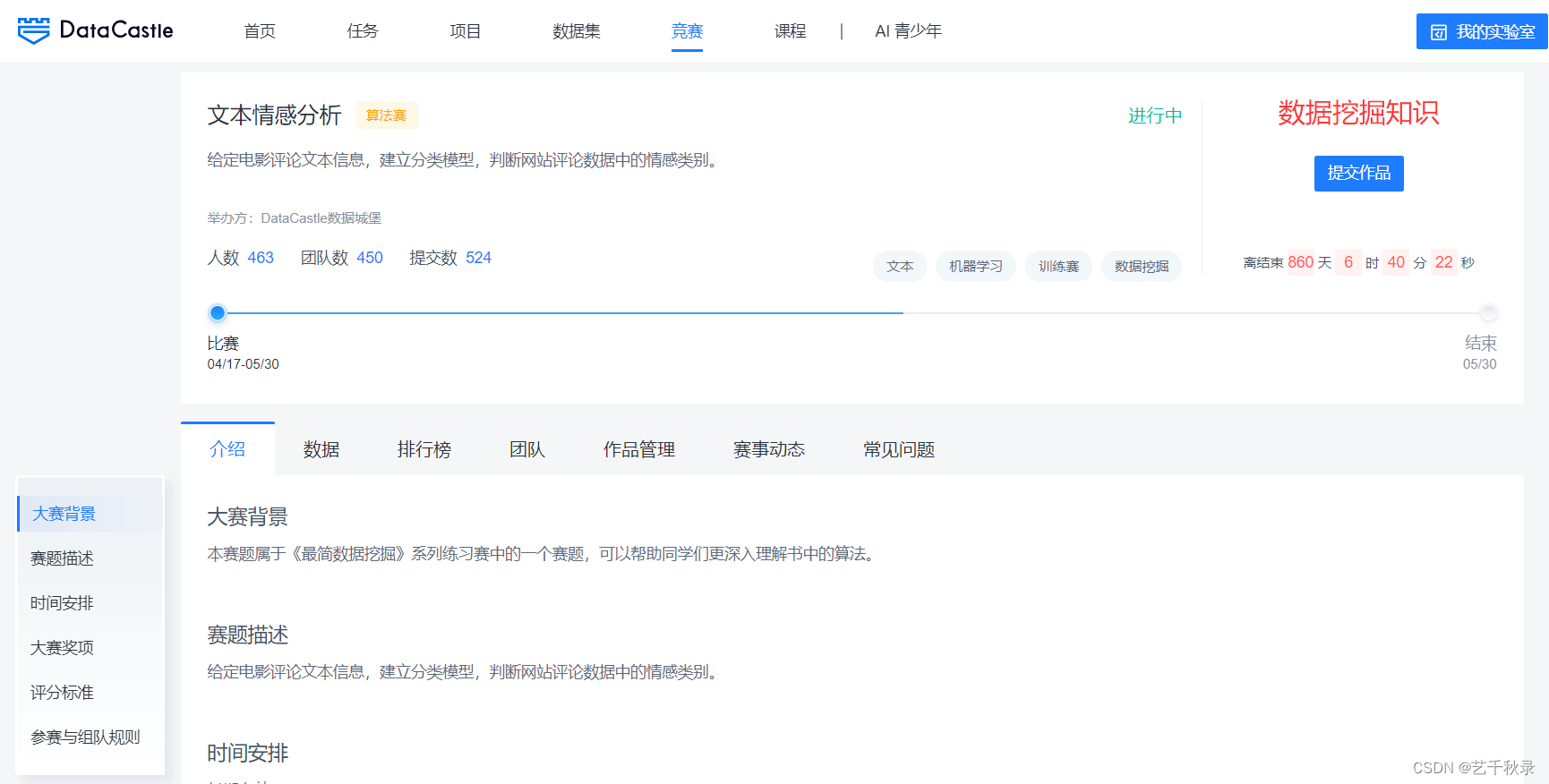Click the 文本情感分析 competition title

pos(274,115)
